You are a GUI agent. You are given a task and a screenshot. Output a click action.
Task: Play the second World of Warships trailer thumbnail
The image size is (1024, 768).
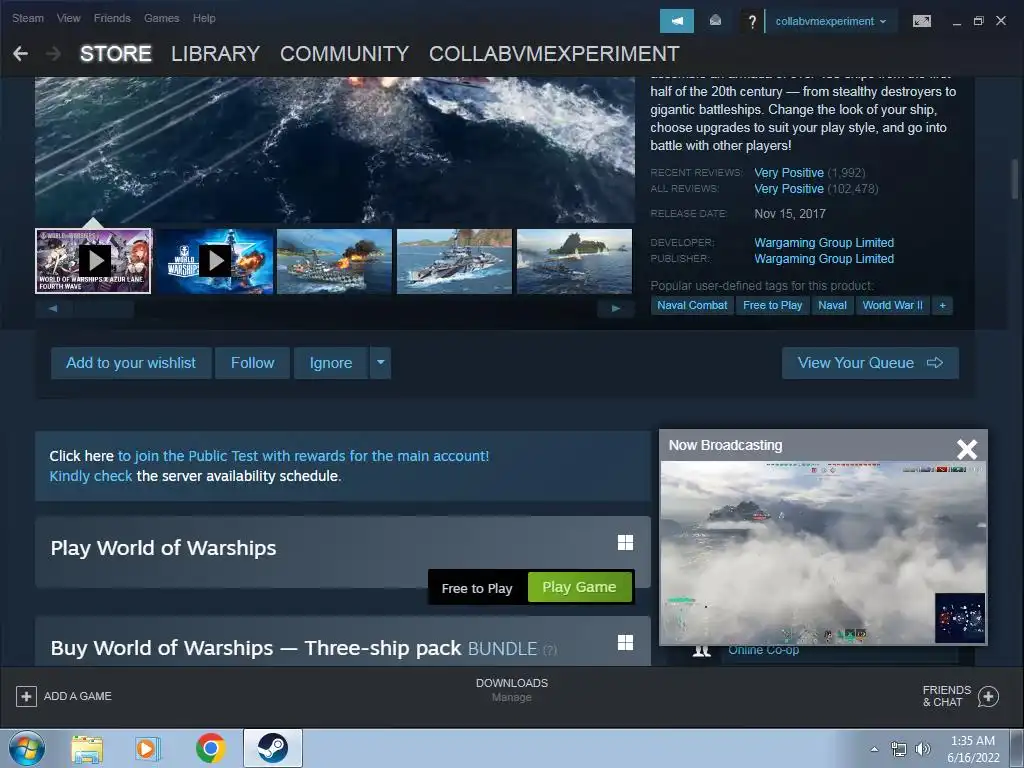(x=215, y=261)
